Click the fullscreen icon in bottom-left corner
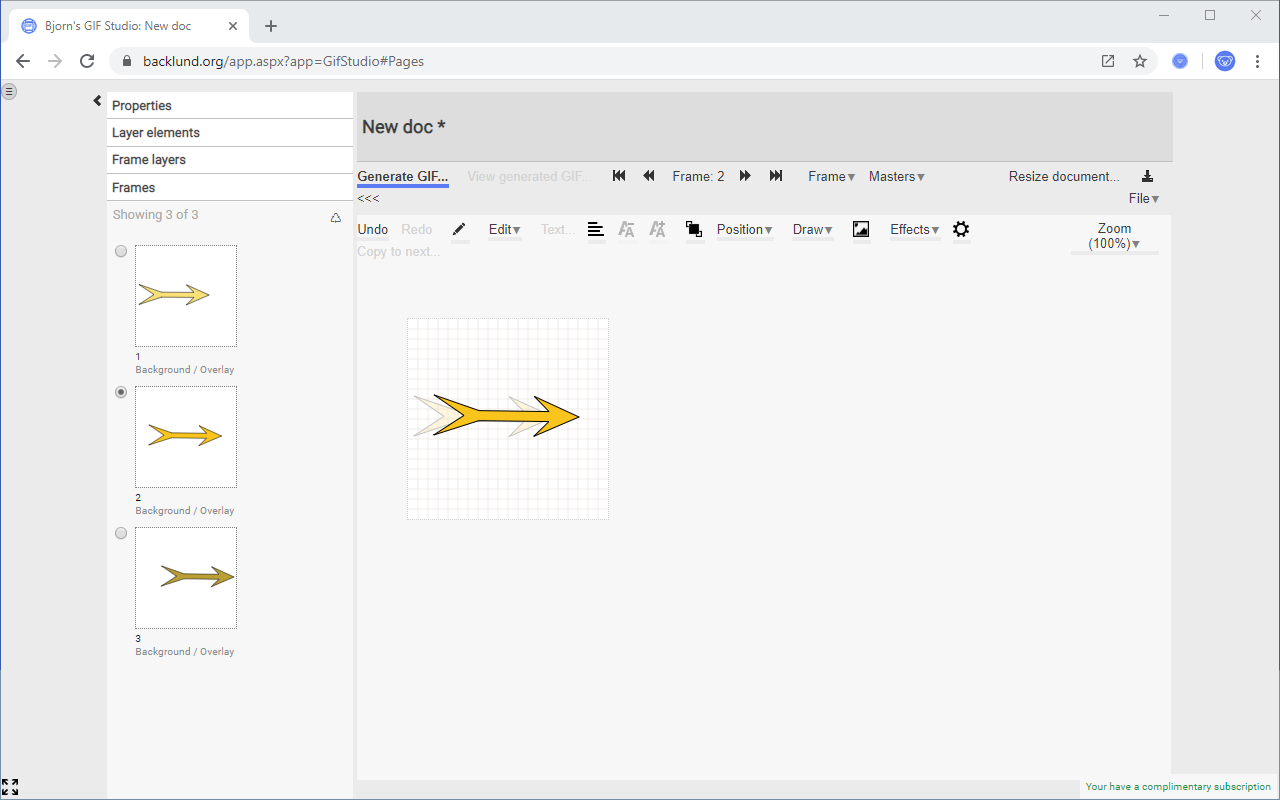This screenshot has width=1280, height=800. [11, 787]
